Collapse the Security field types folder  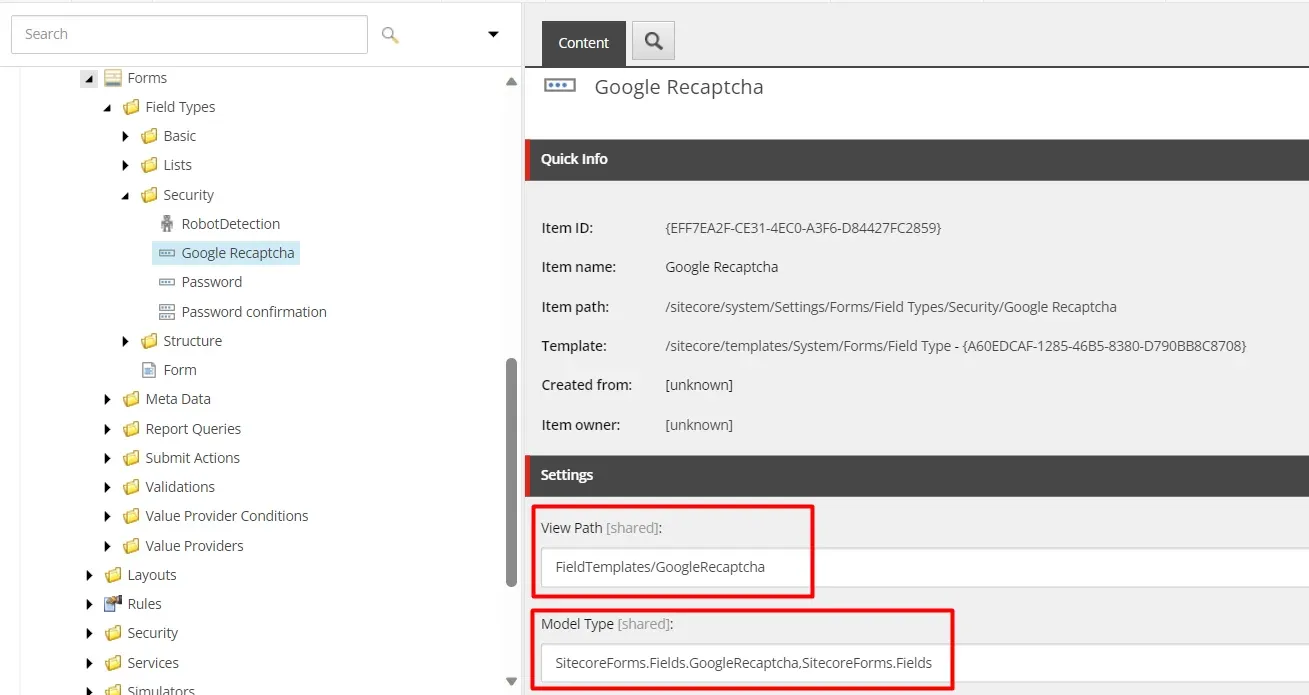click(x=126, y=195)
